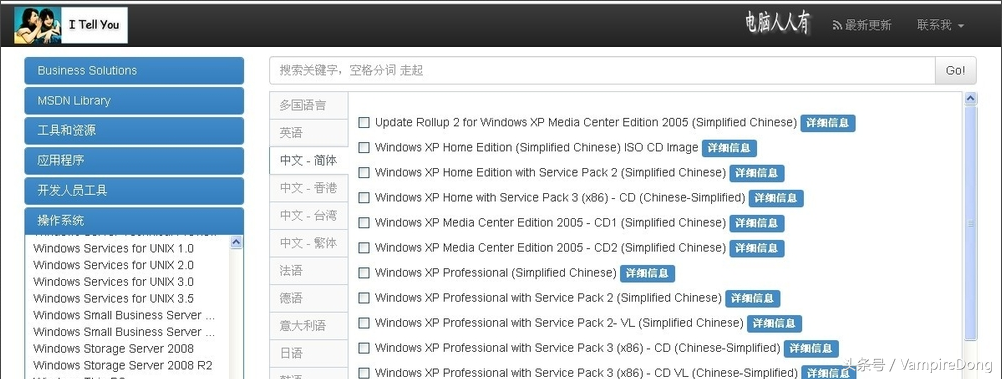Check XP Professional SP3 (x86) - CD checkbox
Viewport: 1002px width, 379px height.
(364, 348)
